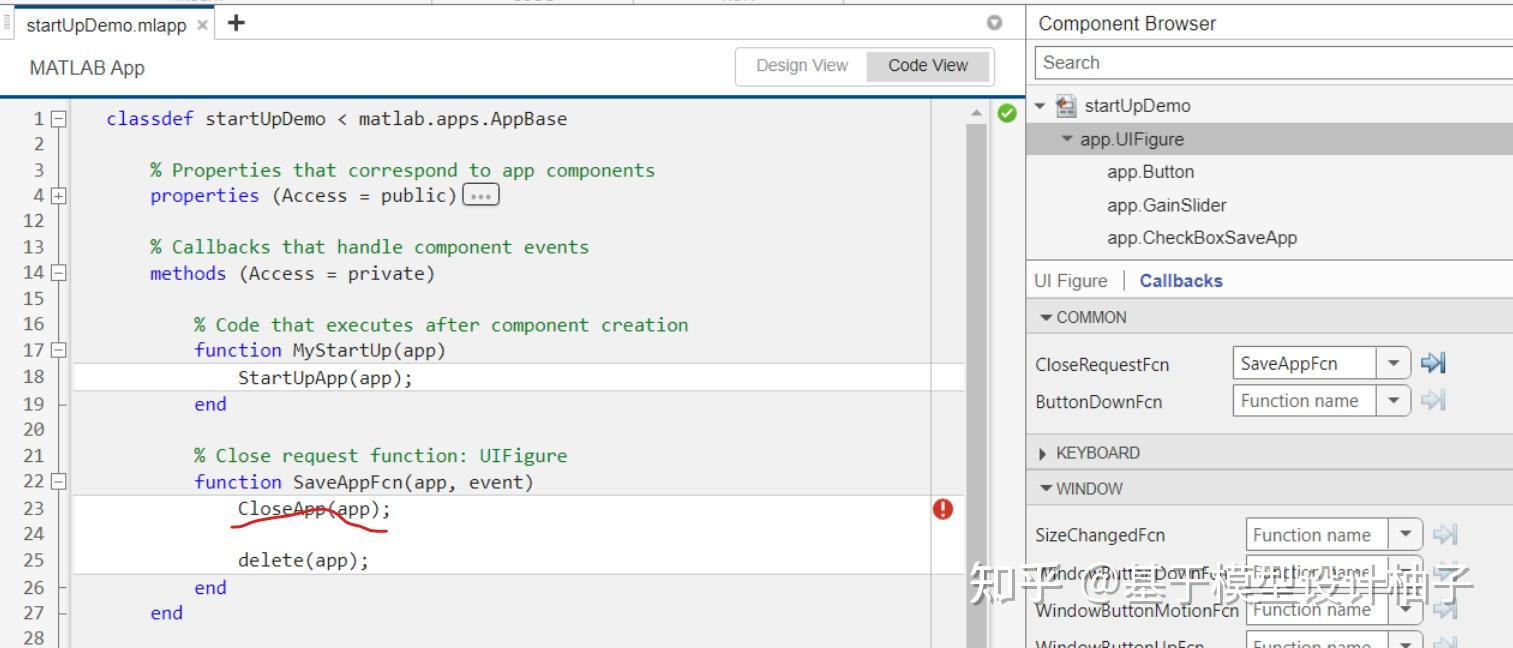Click the green code status check icon
Viewport: 1513px width, 648px height.
pyautogui.click(x=1007, y=113)
